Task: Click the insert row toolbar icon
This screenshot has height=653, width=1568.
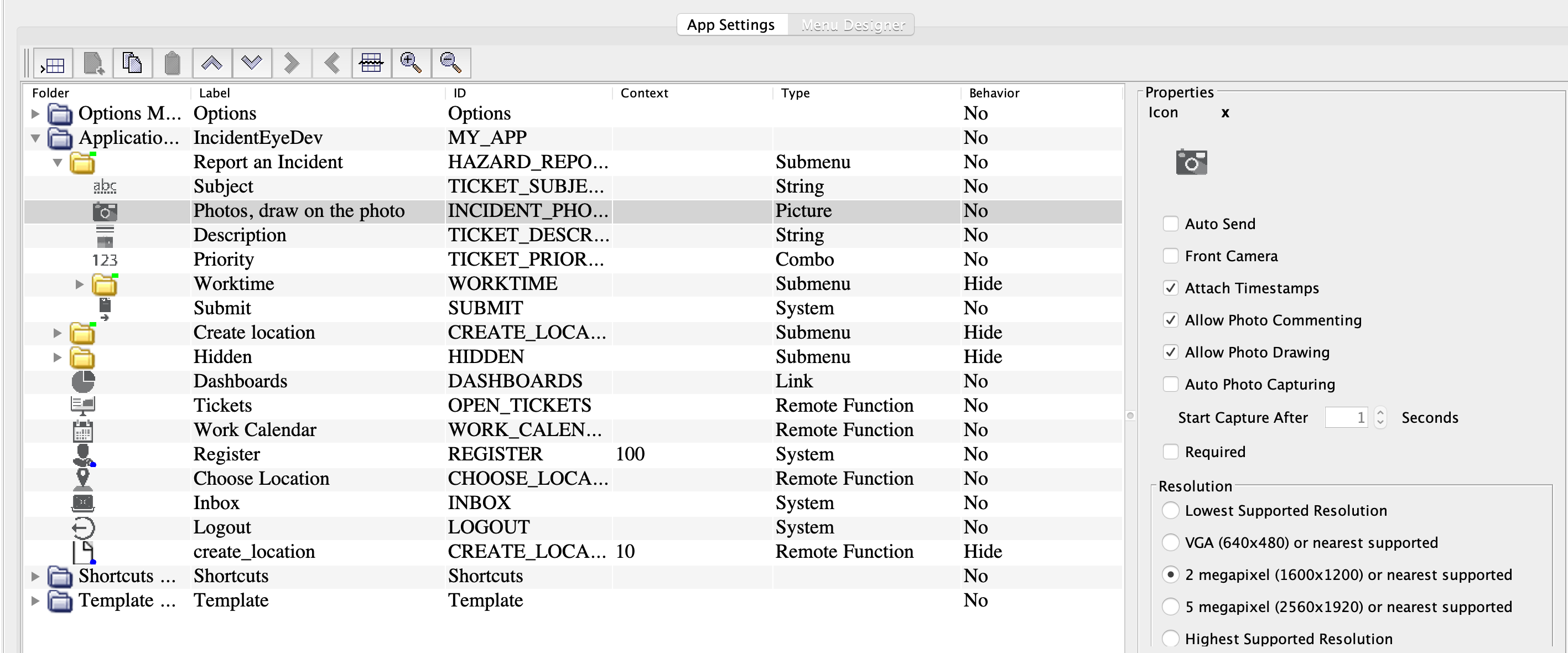Action: coord(53,63)
